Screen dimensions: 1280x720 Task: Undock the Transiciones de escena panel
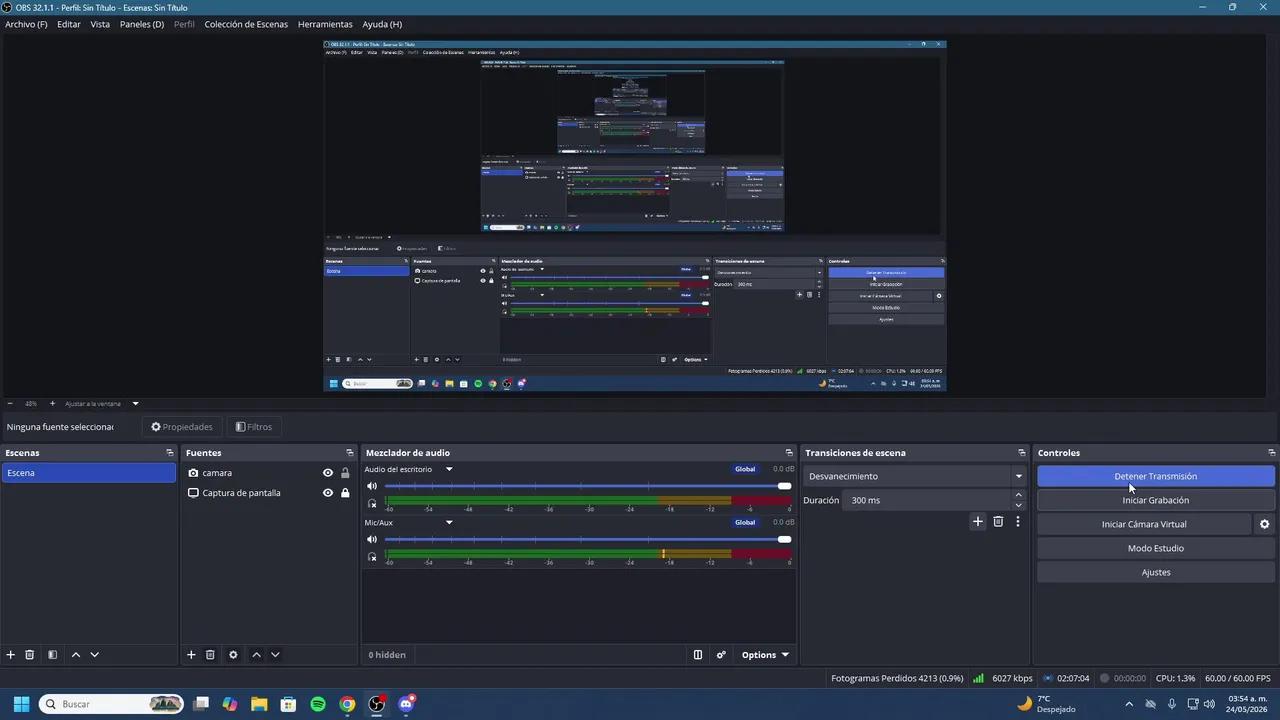[x=1022, y=453]
